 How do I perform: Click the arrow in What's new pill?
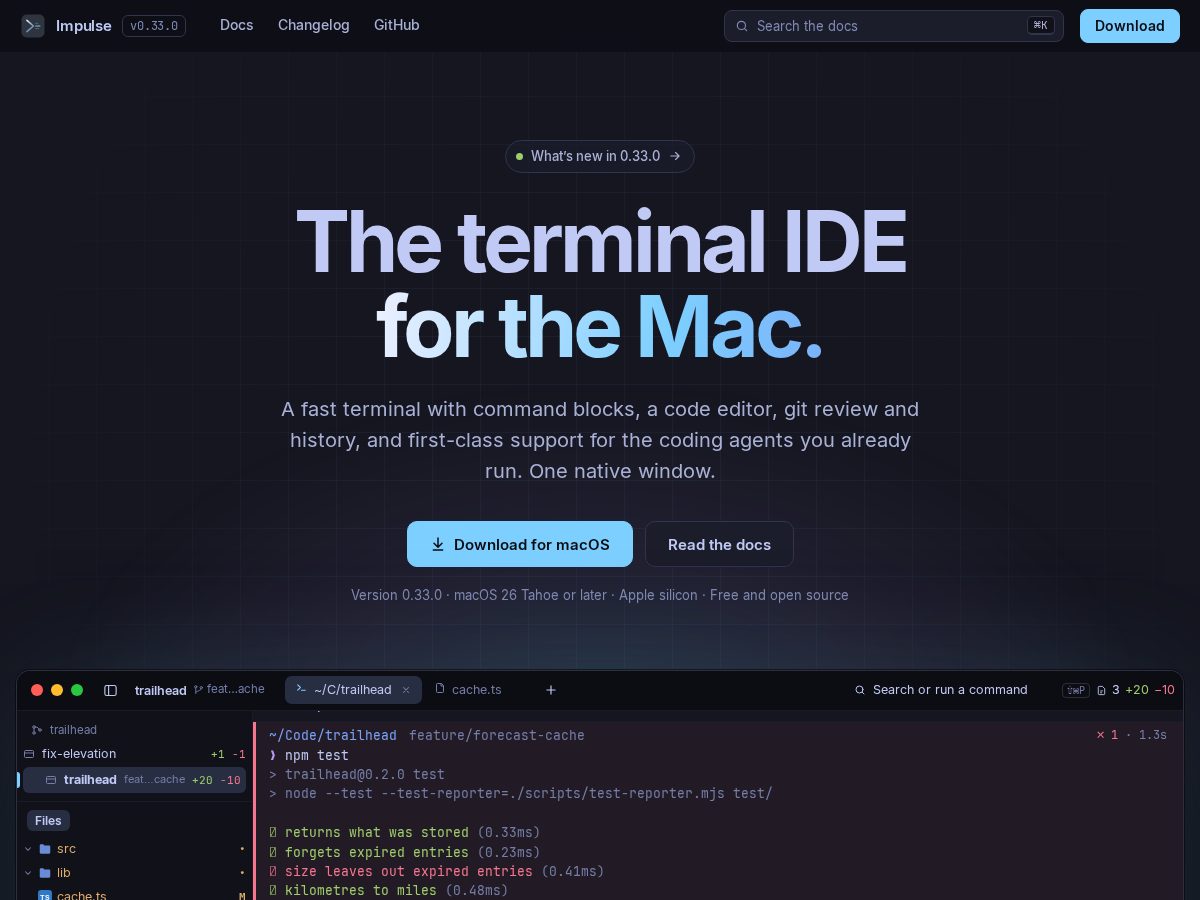pyautogui.click(x=675, y=156)
